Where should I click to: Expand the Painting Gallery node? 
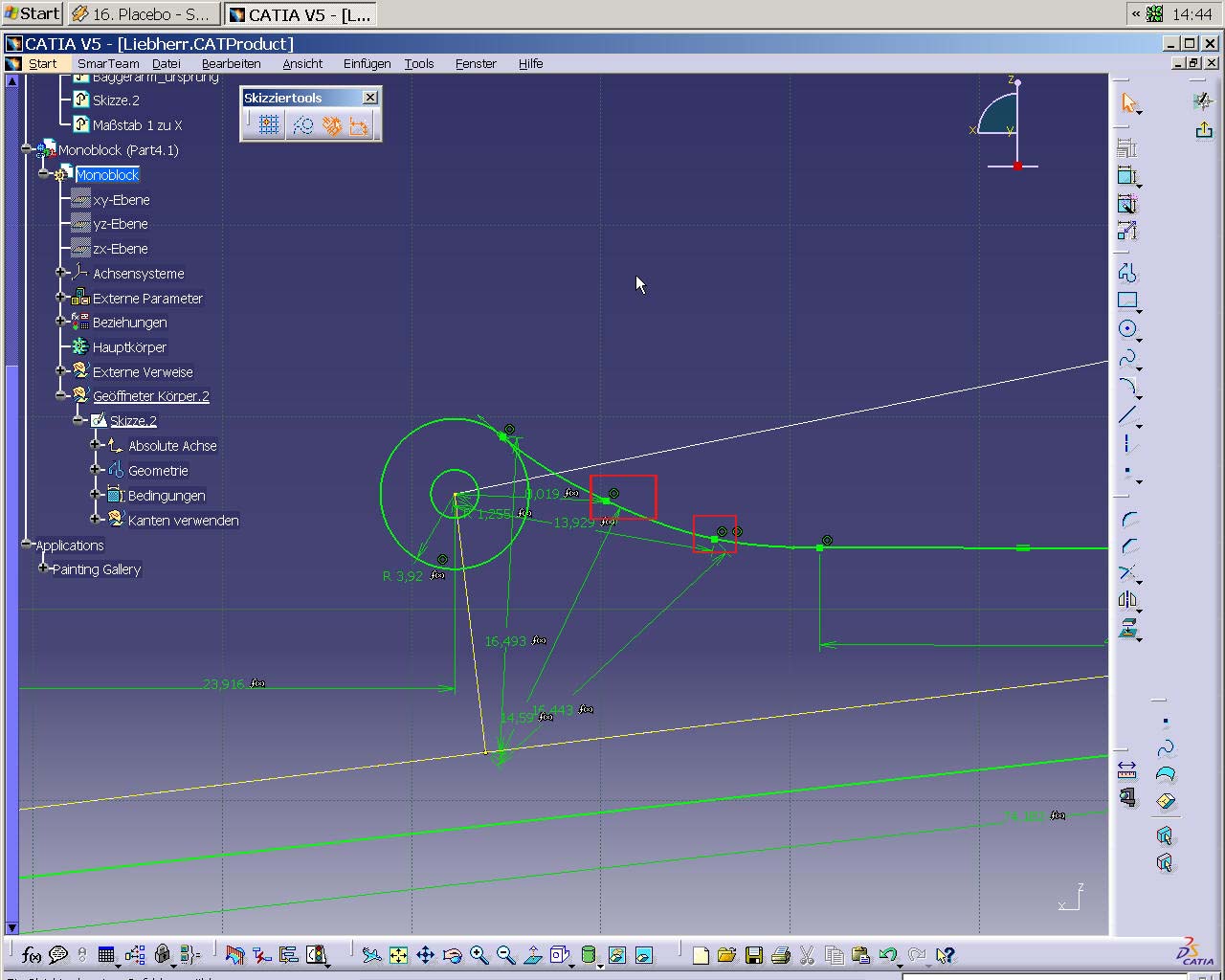pos(43,568)
